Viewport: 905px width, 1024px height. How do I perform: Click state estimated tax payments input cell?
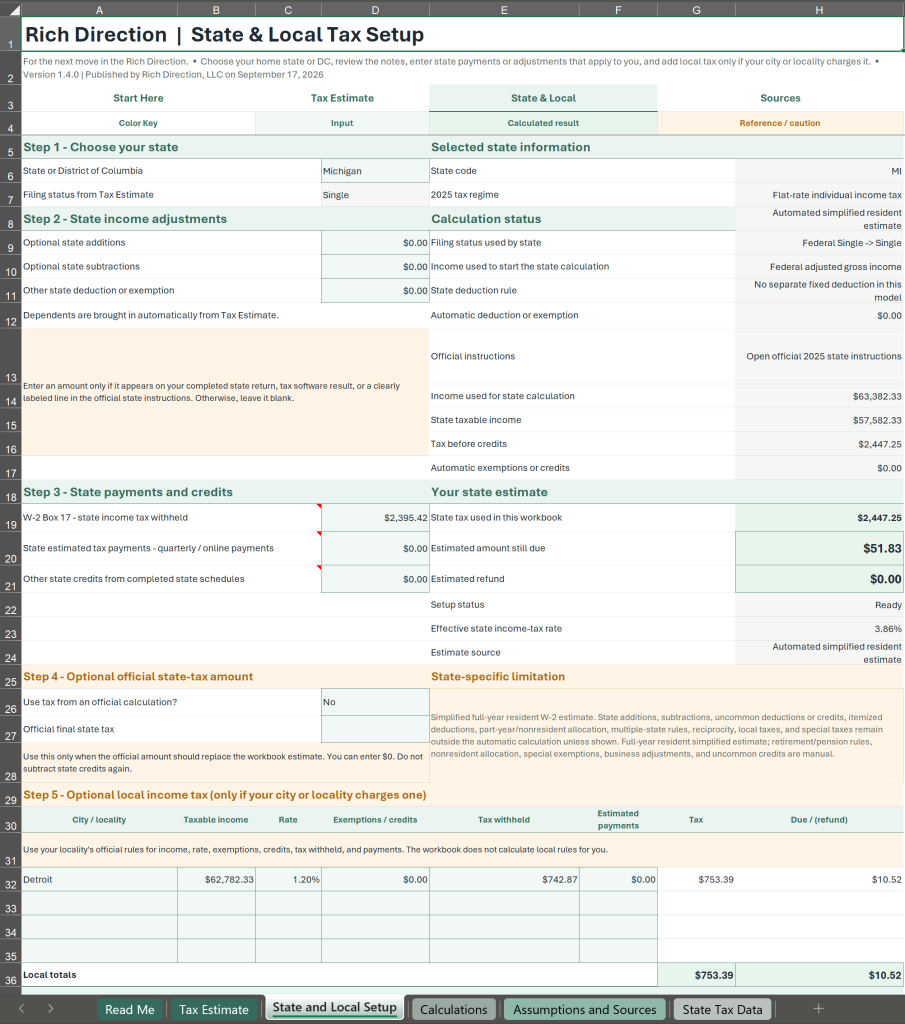tap(375, 548)
